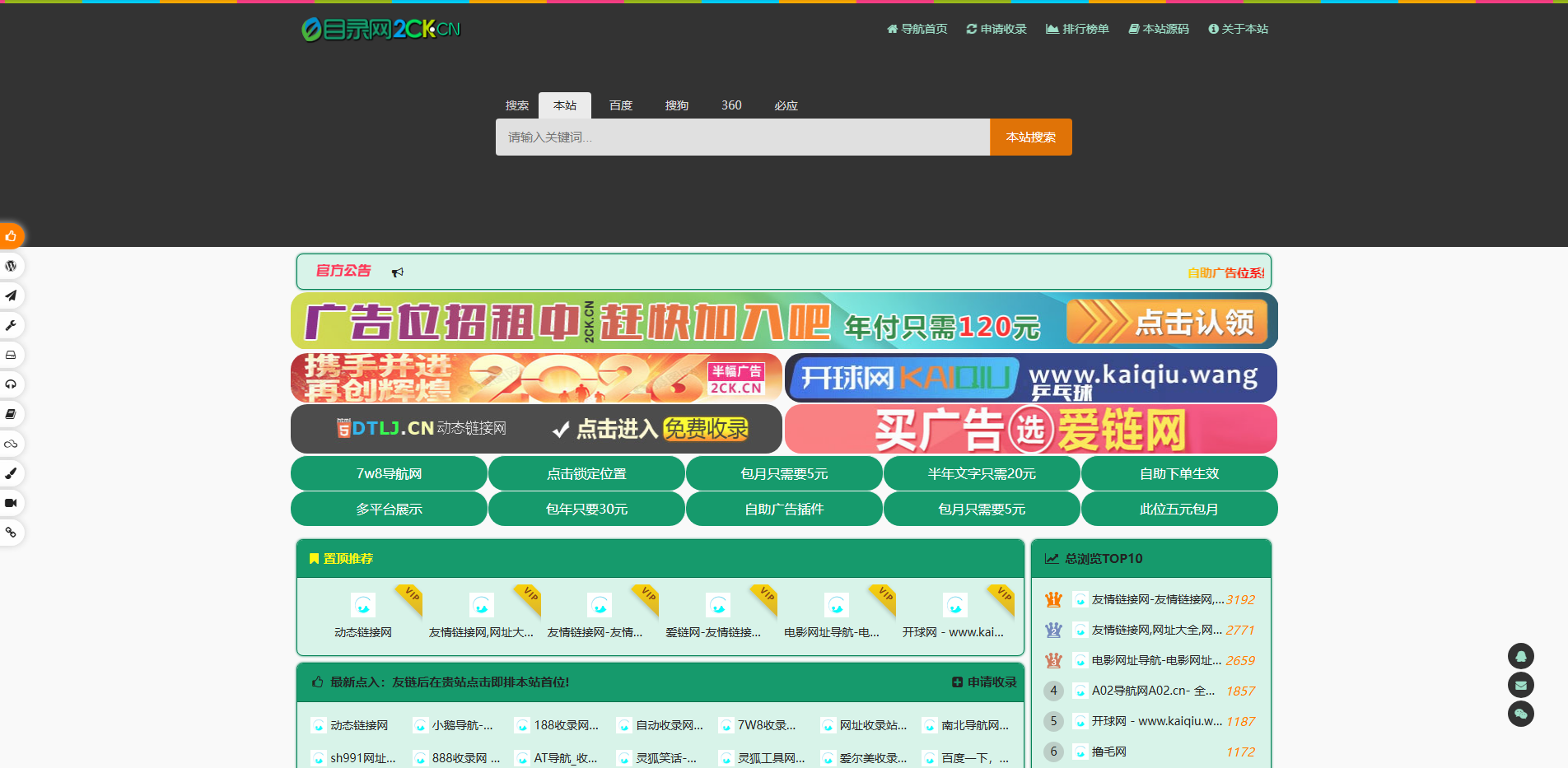Open 关于本站 from the top menu
This screenshot has width=1568, height=768.
[x=1238, y=28]
